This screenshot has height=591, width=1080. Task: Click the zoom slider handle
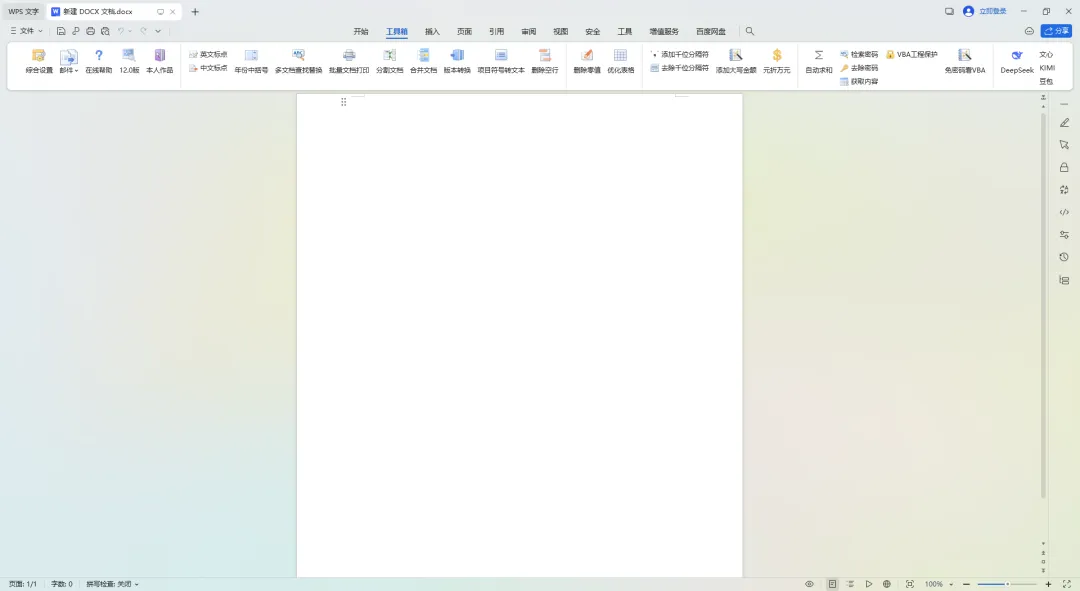click(1007, 584)
